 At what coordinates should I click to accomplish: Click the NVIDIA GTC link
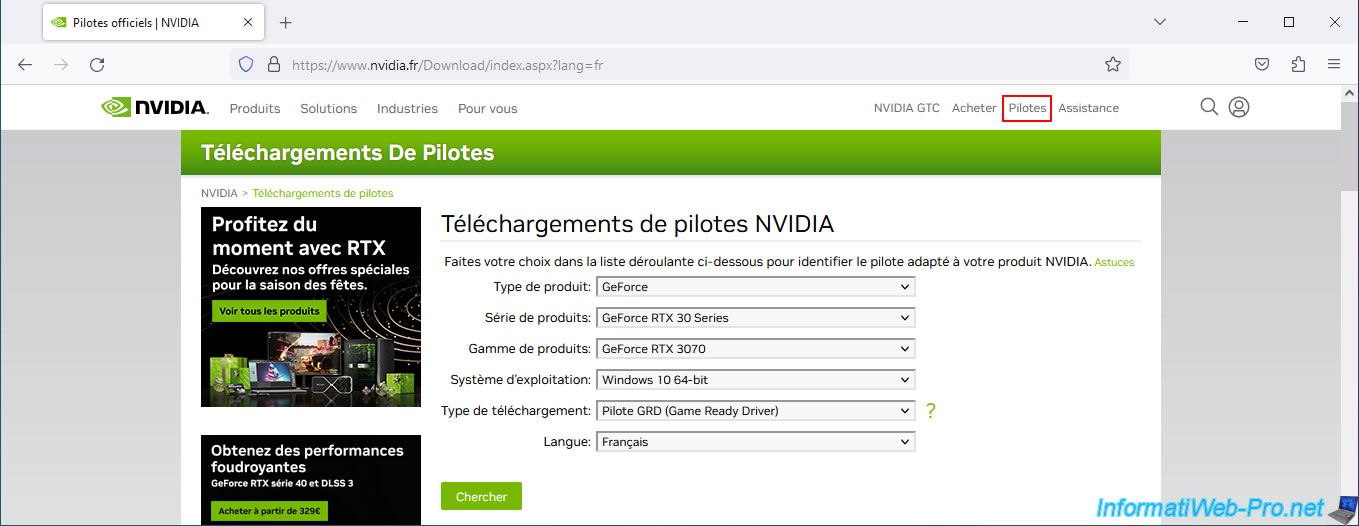tap(907, 108)
